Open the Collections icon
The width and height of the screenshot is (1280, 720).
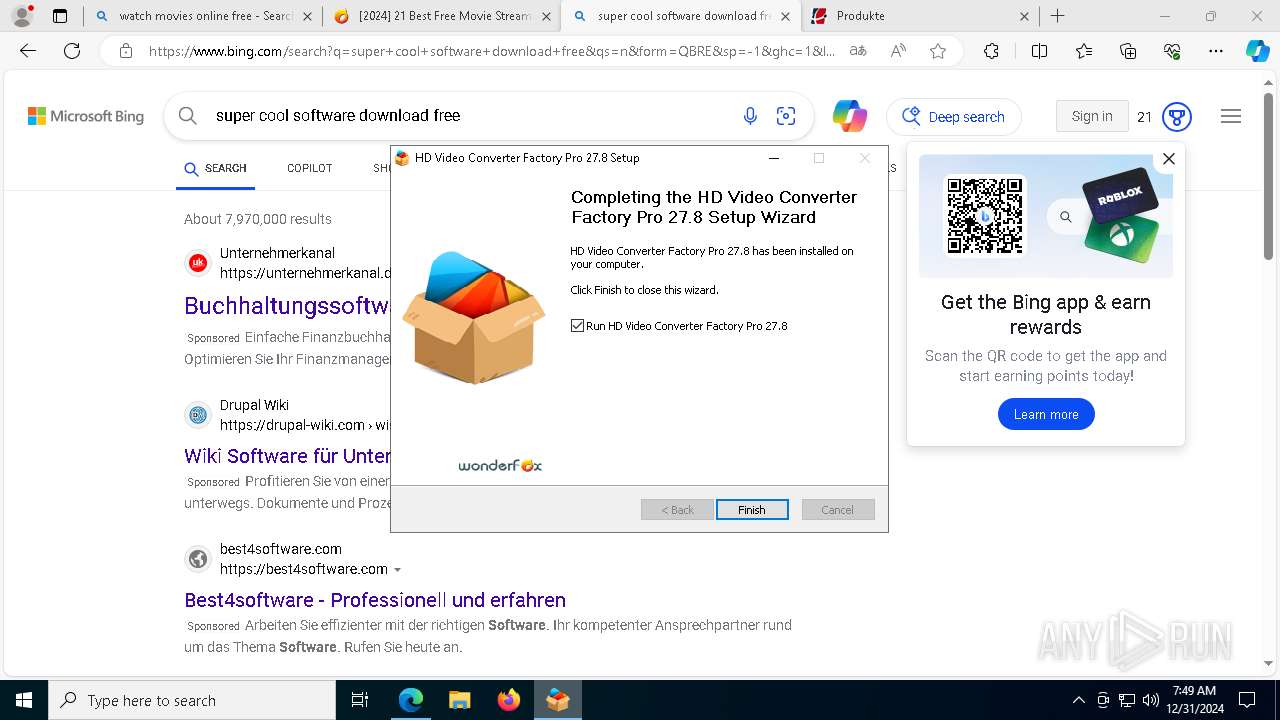(x=1128, y=51)
